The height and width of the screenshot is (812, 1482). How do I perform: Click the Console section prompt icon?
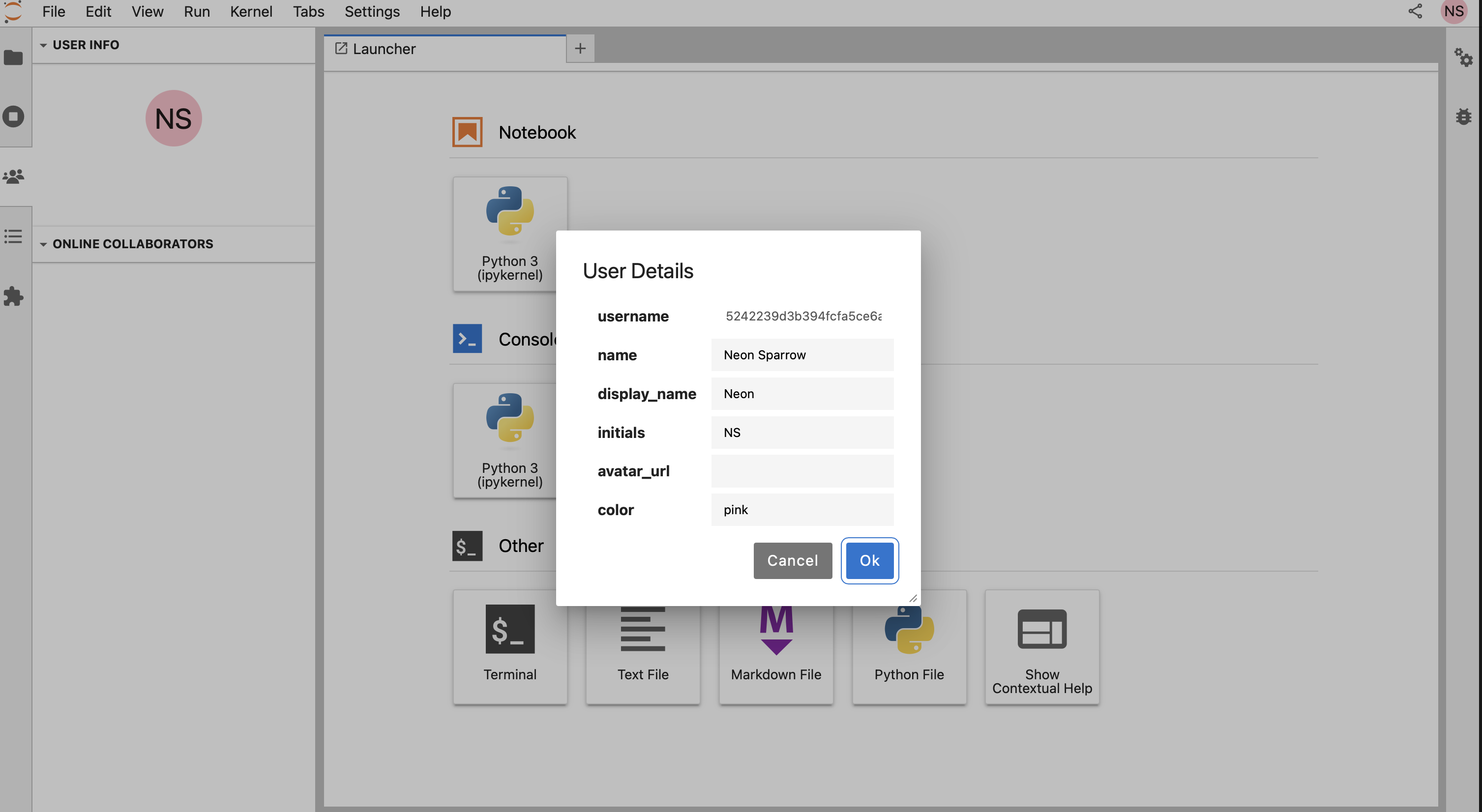coord(467,339)
